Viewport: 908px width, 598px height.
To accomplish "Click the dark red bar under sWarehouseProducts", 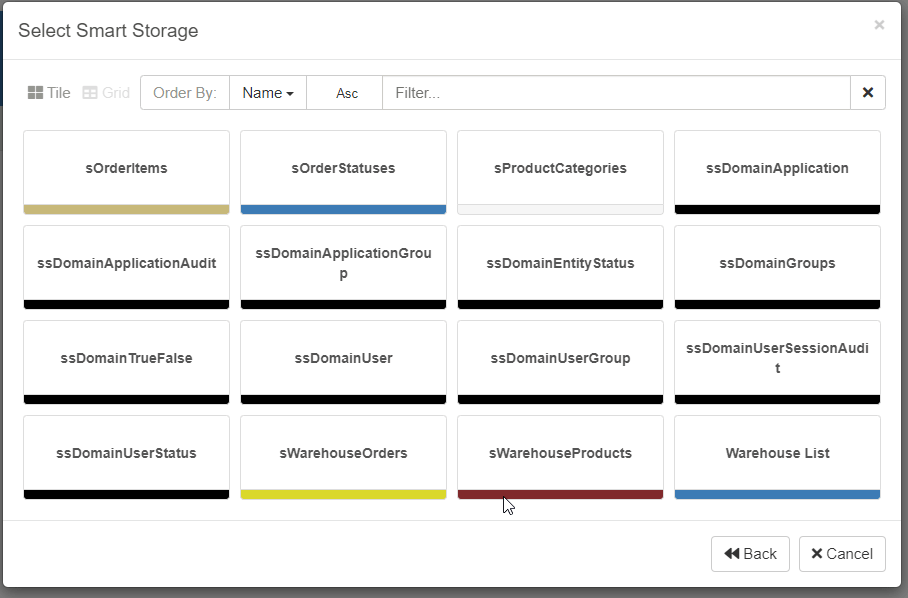I will [560, 494].
